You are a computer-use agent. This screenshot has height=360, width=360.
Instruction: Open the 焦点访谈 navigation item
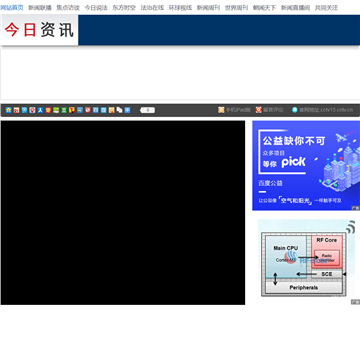click(x=68, y=8)
